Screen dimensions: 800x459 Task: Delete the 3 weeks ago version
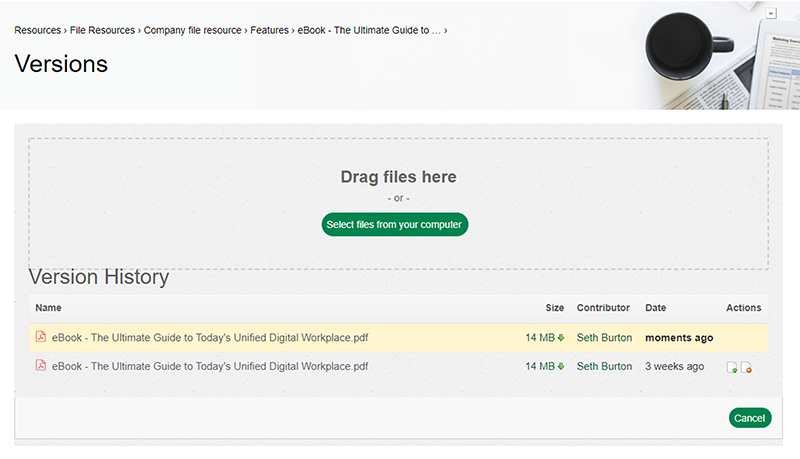[x=746, y=368]
